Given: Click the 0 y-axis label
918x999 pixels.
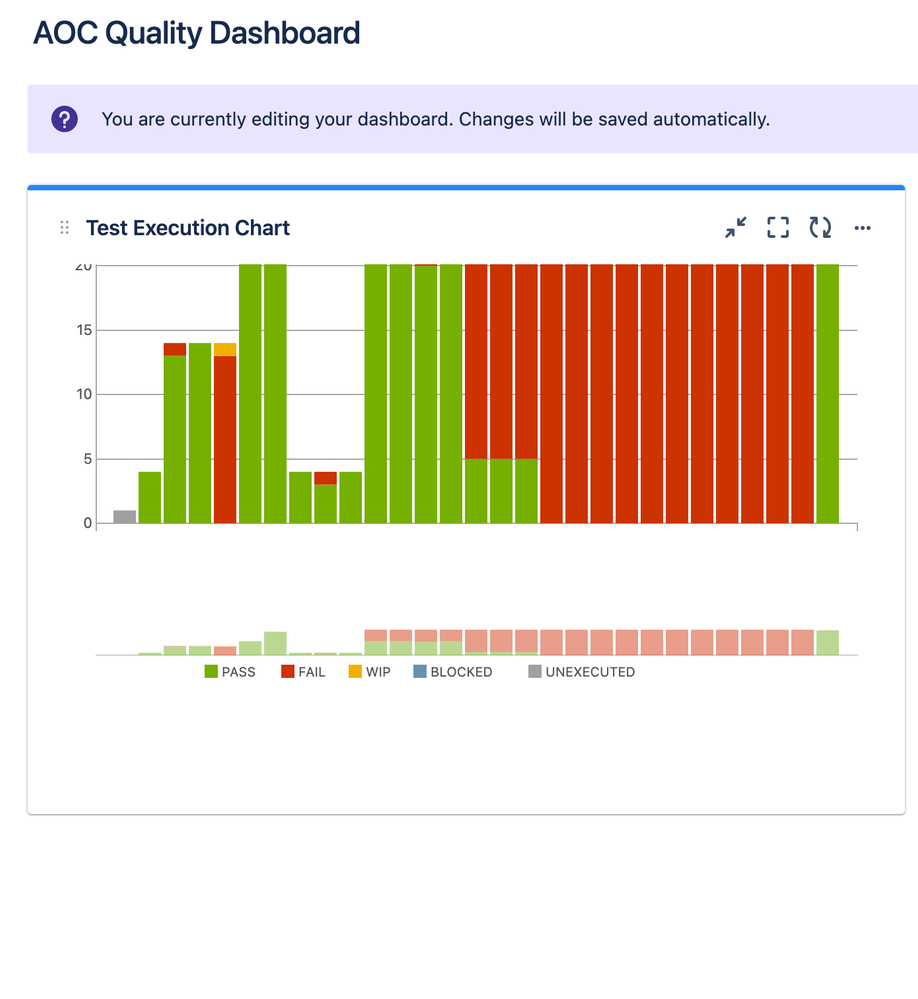Looking at the screenshot, I should (88, 523).
